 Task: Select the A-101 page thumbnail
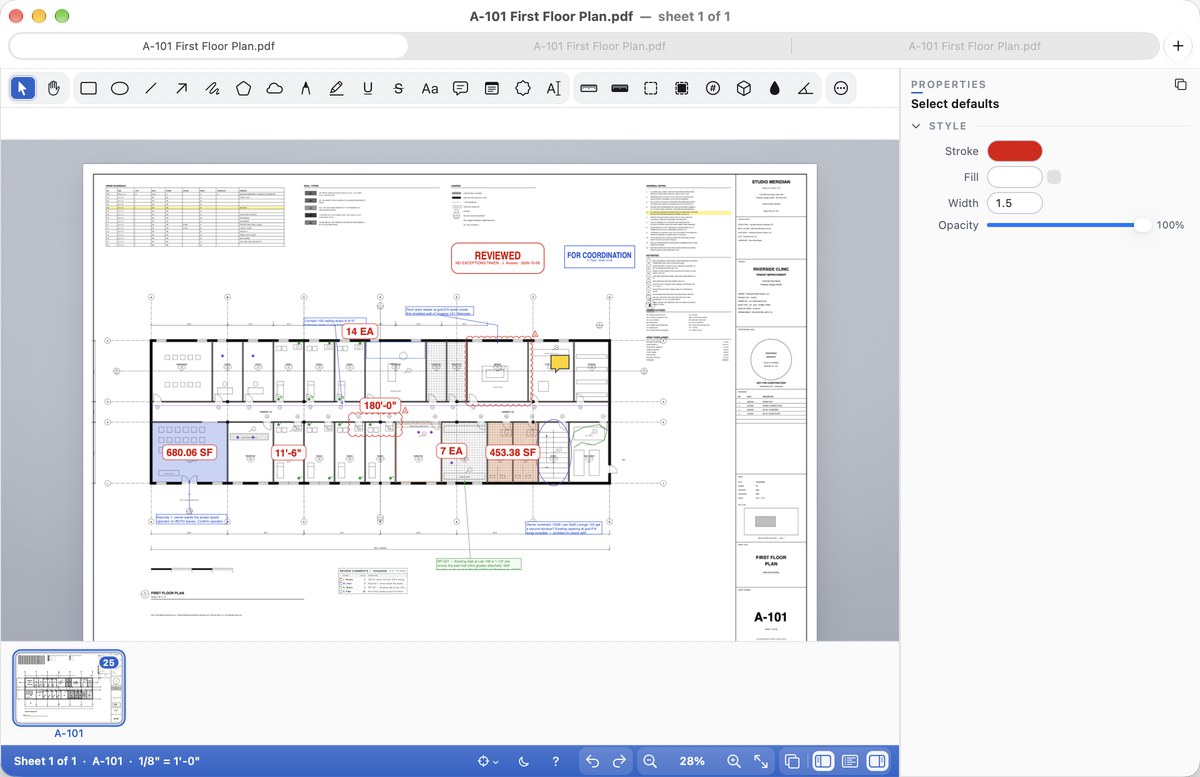[69, 688]
